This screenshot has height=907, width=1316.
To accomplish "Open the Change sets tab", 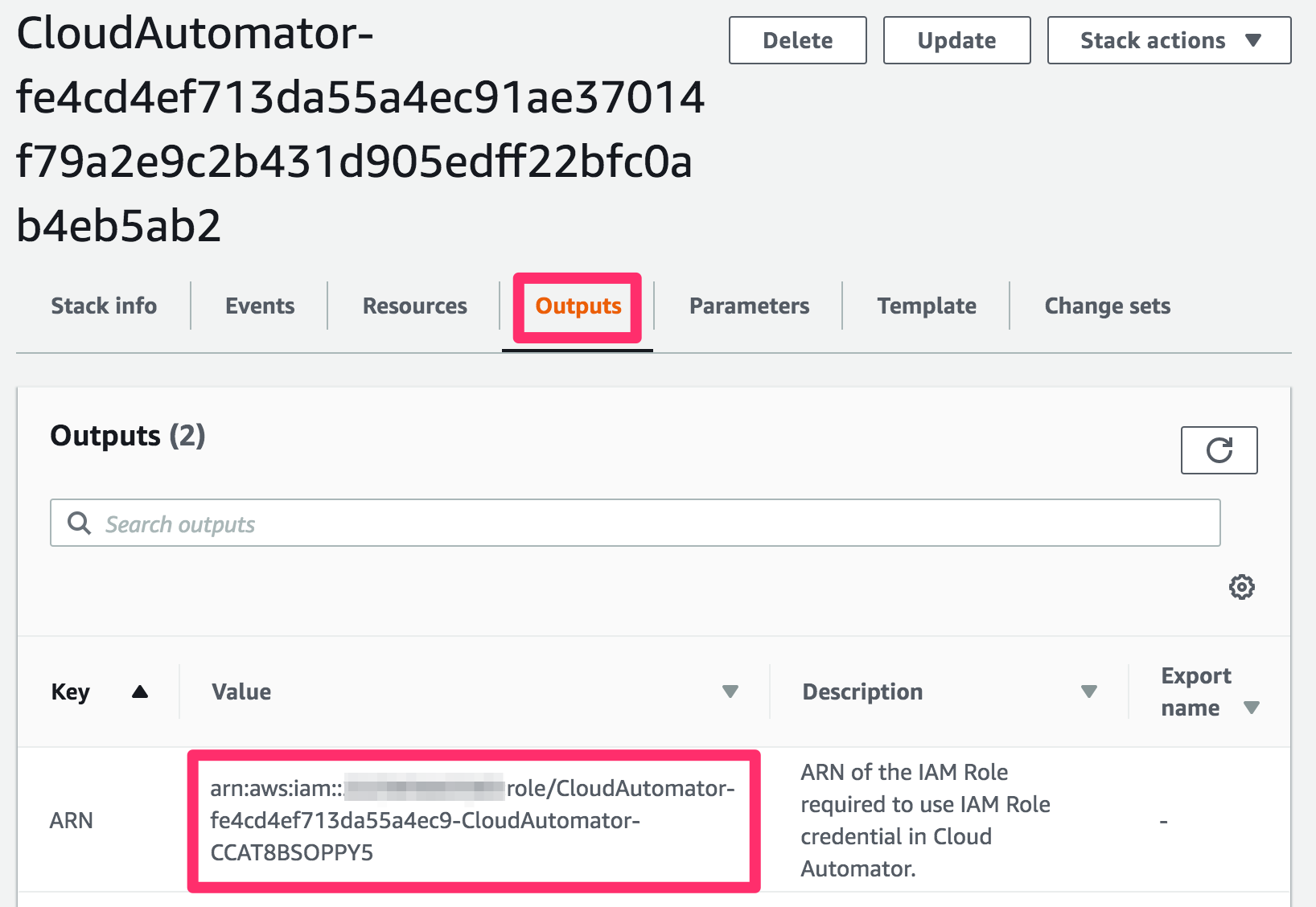I will 1107,306.
